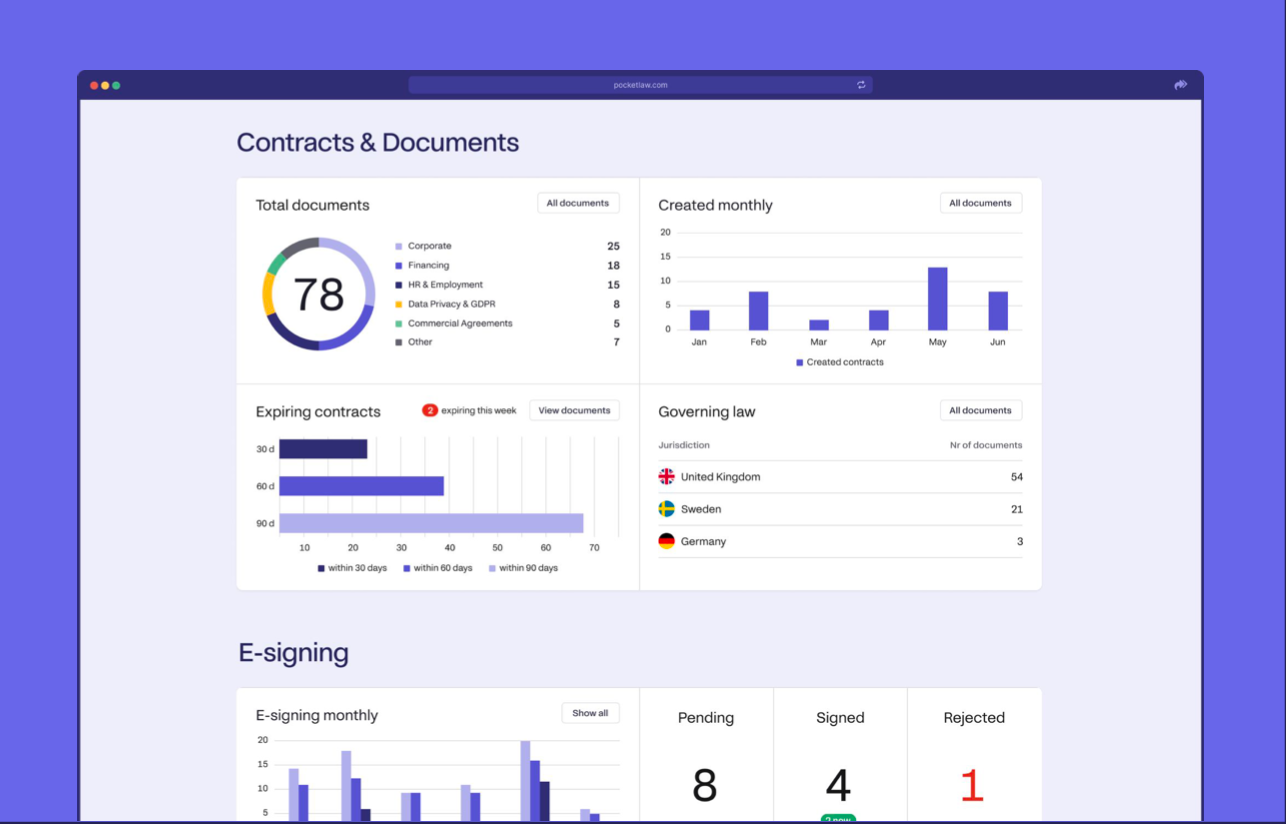This screenshot has width=1286, height=824.
Task: Select the Data Privacy & GDPR legend entry
Action: (x=445, y=304)
